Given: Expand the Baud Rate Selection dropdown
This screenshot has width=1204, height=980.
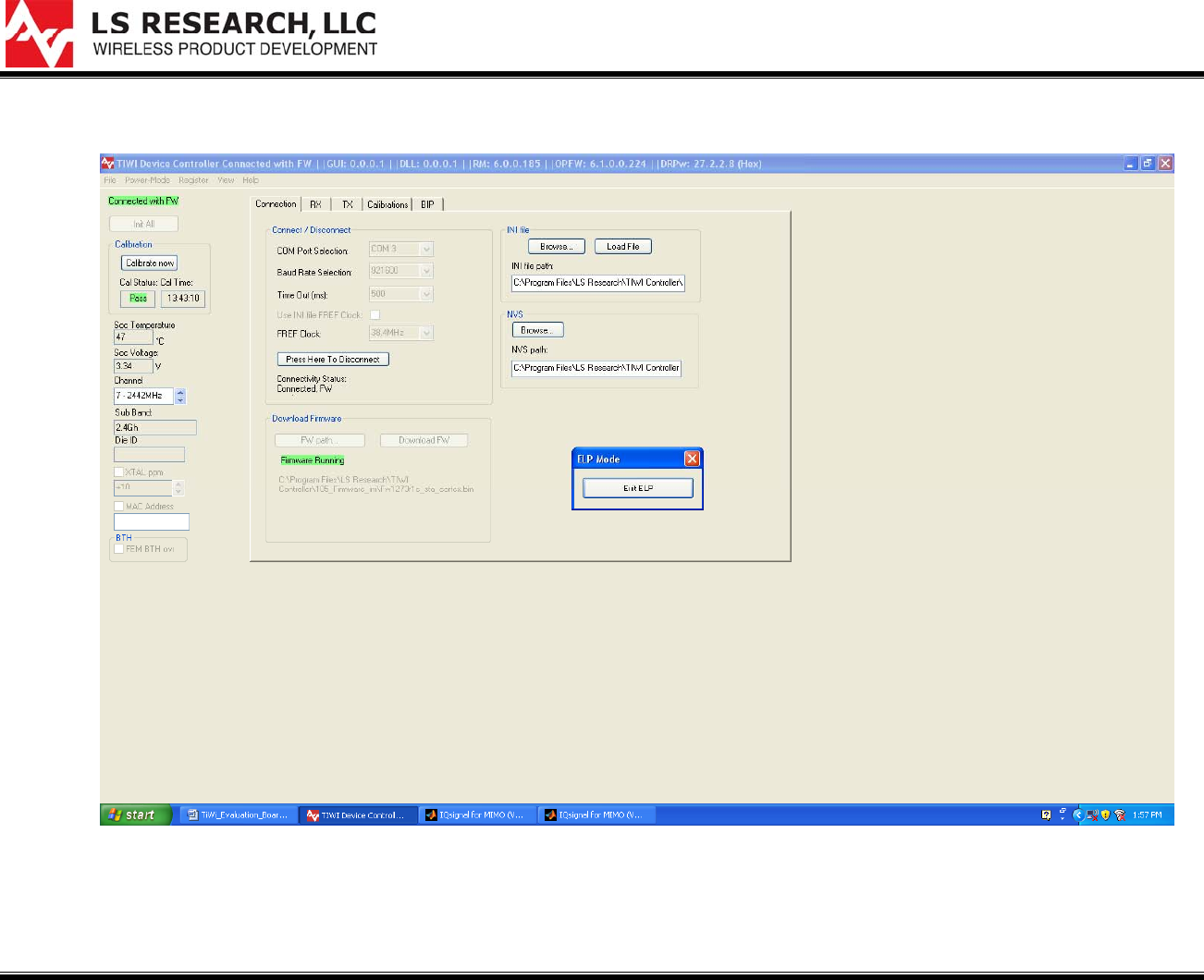Looking at the screenshot, I should [x=426, y=271].
